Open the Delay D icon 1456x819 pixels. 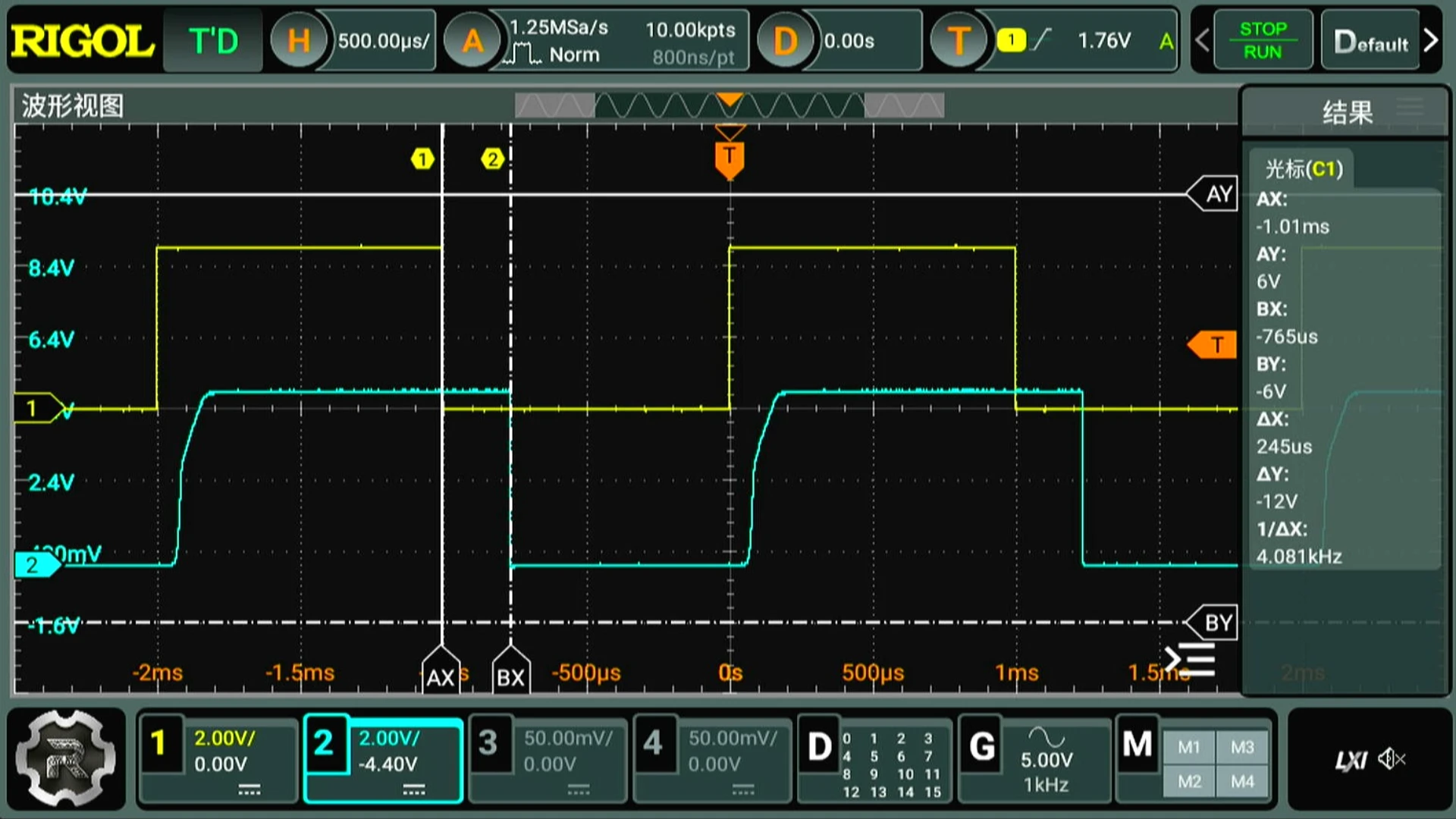click(785, 41)
